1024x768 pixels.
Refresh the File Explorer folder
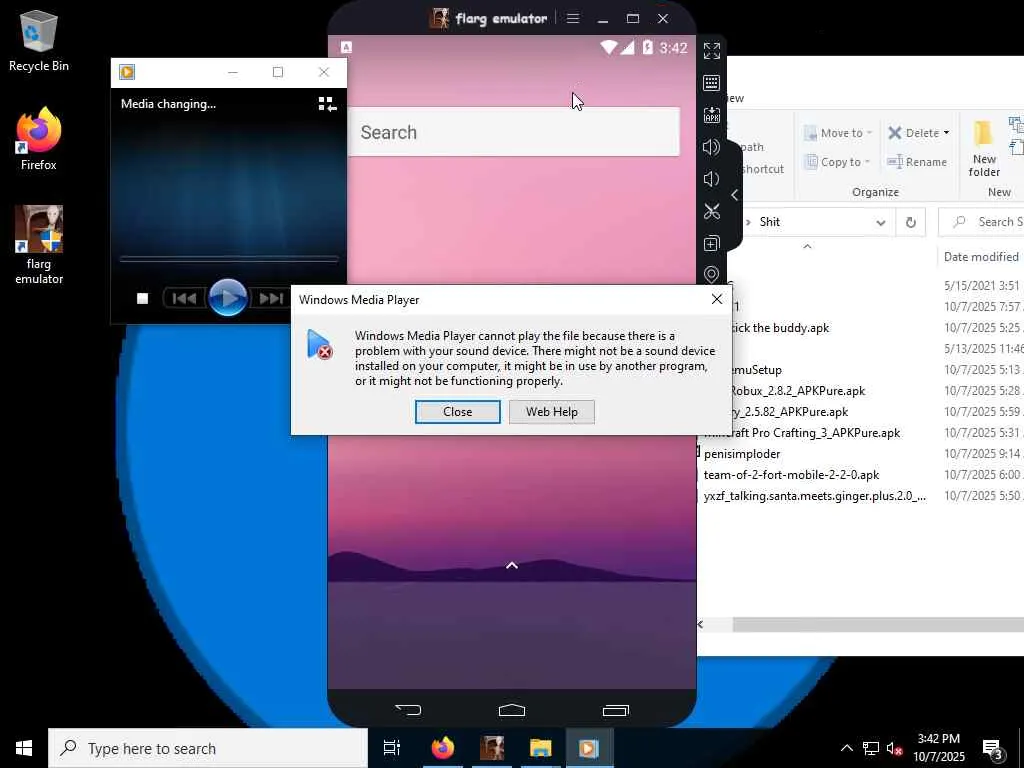(x=910, y=223)
